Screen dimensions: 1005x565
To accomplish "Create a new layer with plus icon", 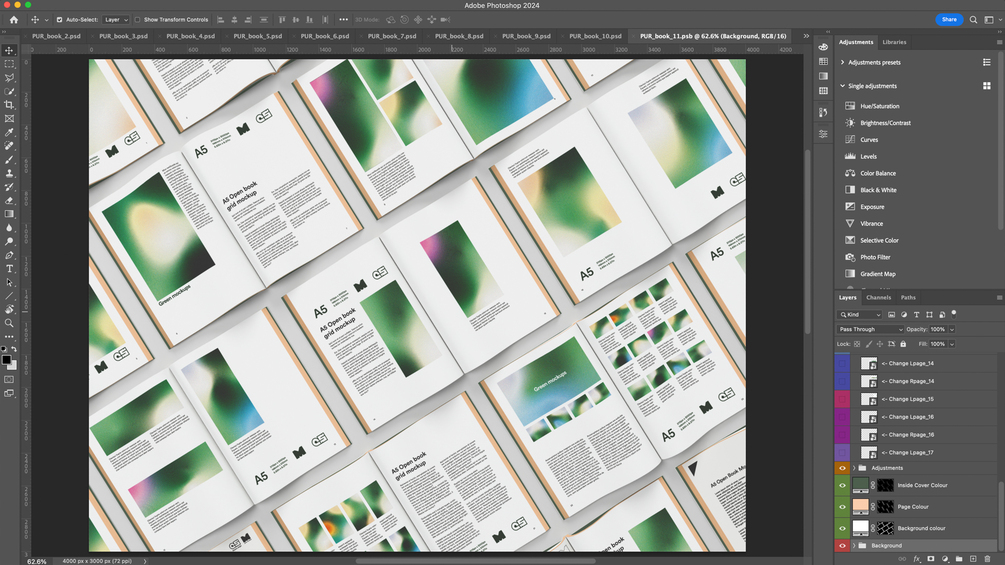I will tap(973, 559).
